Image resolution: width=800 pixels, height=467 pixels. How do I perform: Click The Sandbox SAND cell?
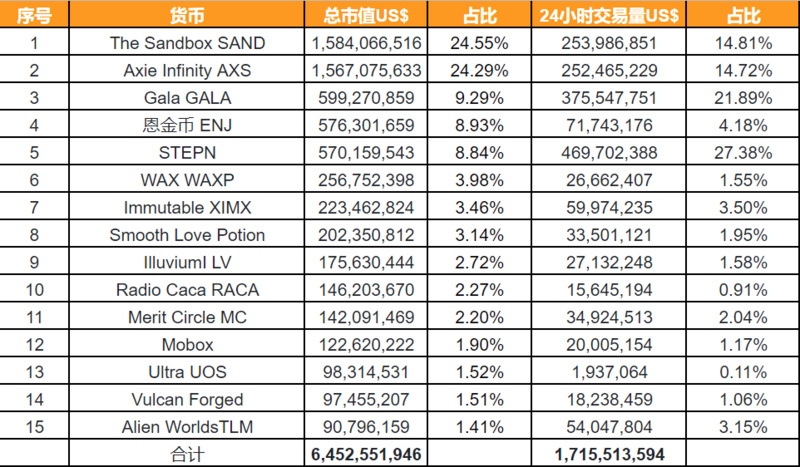coord(187,43)
